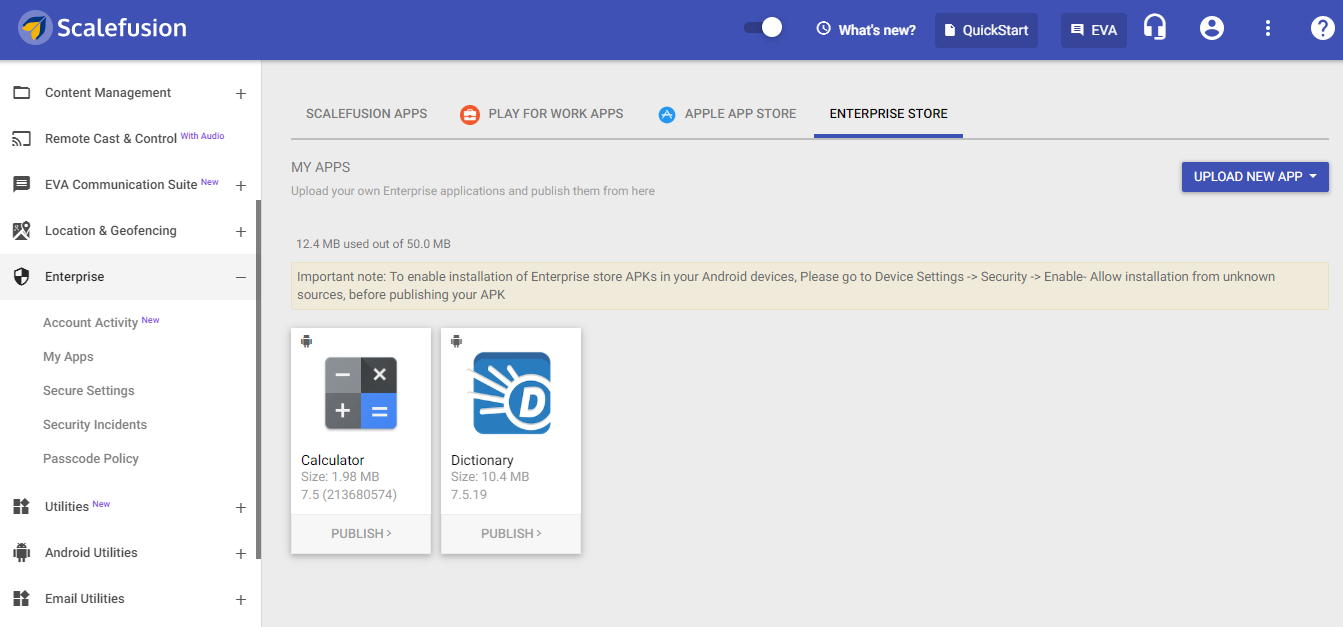Click the Remote Cast & Control cast icon

pos(21,138)
